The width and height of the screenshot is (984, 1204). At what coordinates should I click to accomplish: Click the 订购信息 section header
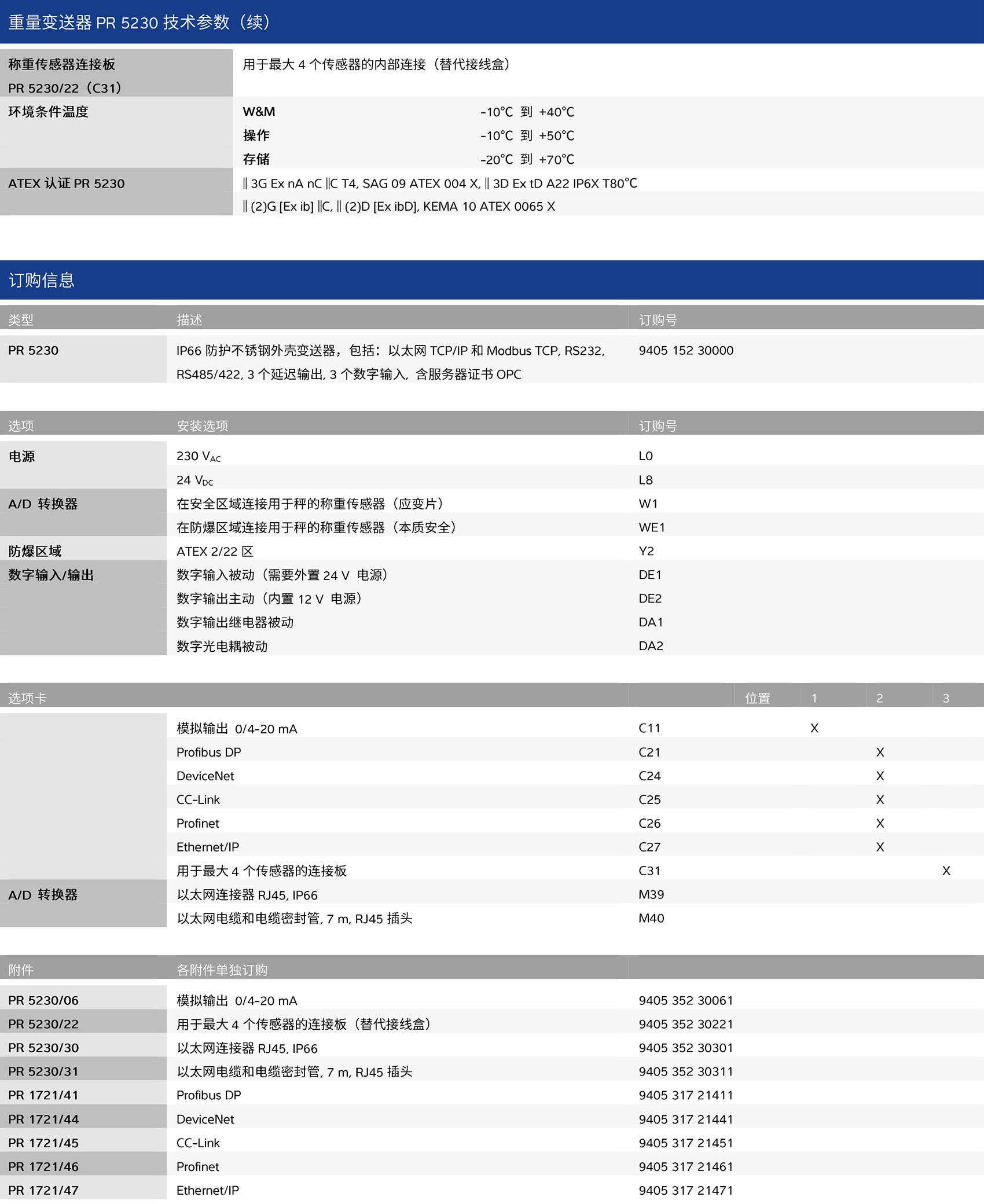pos(42,280)
